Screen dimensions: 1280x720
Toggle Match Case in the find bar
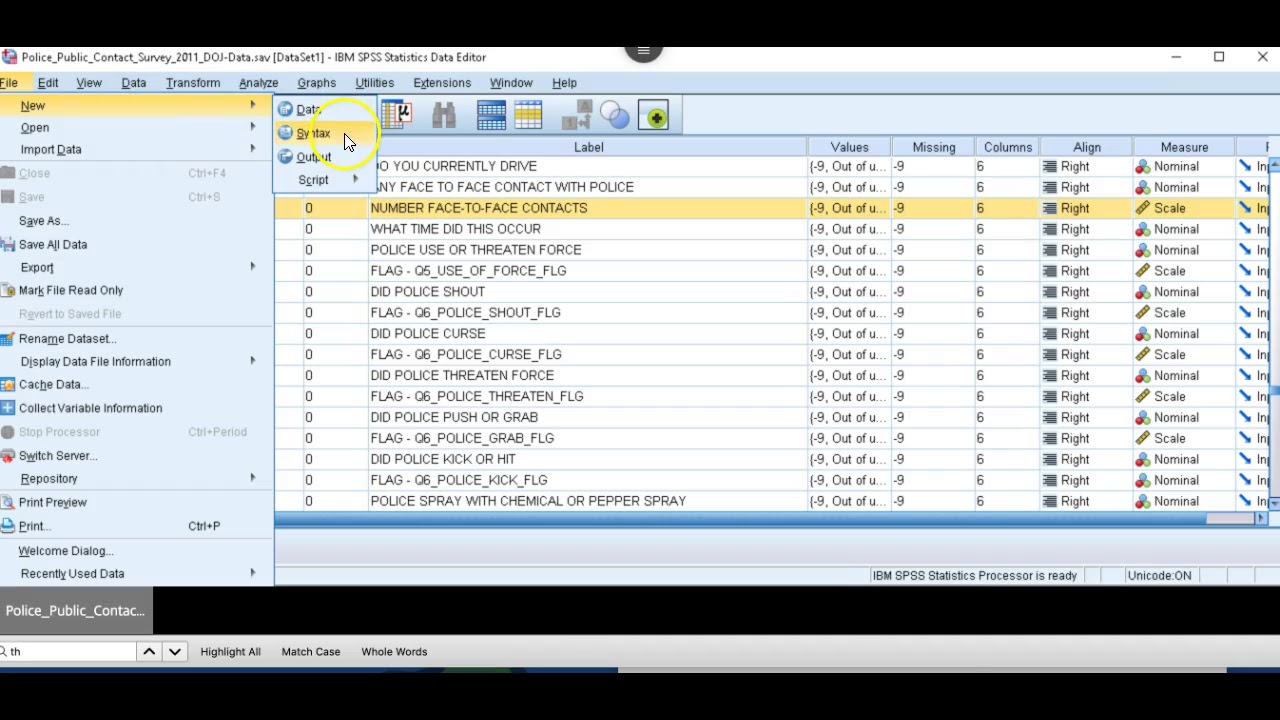pyautogui.click(x=311, y=652)
